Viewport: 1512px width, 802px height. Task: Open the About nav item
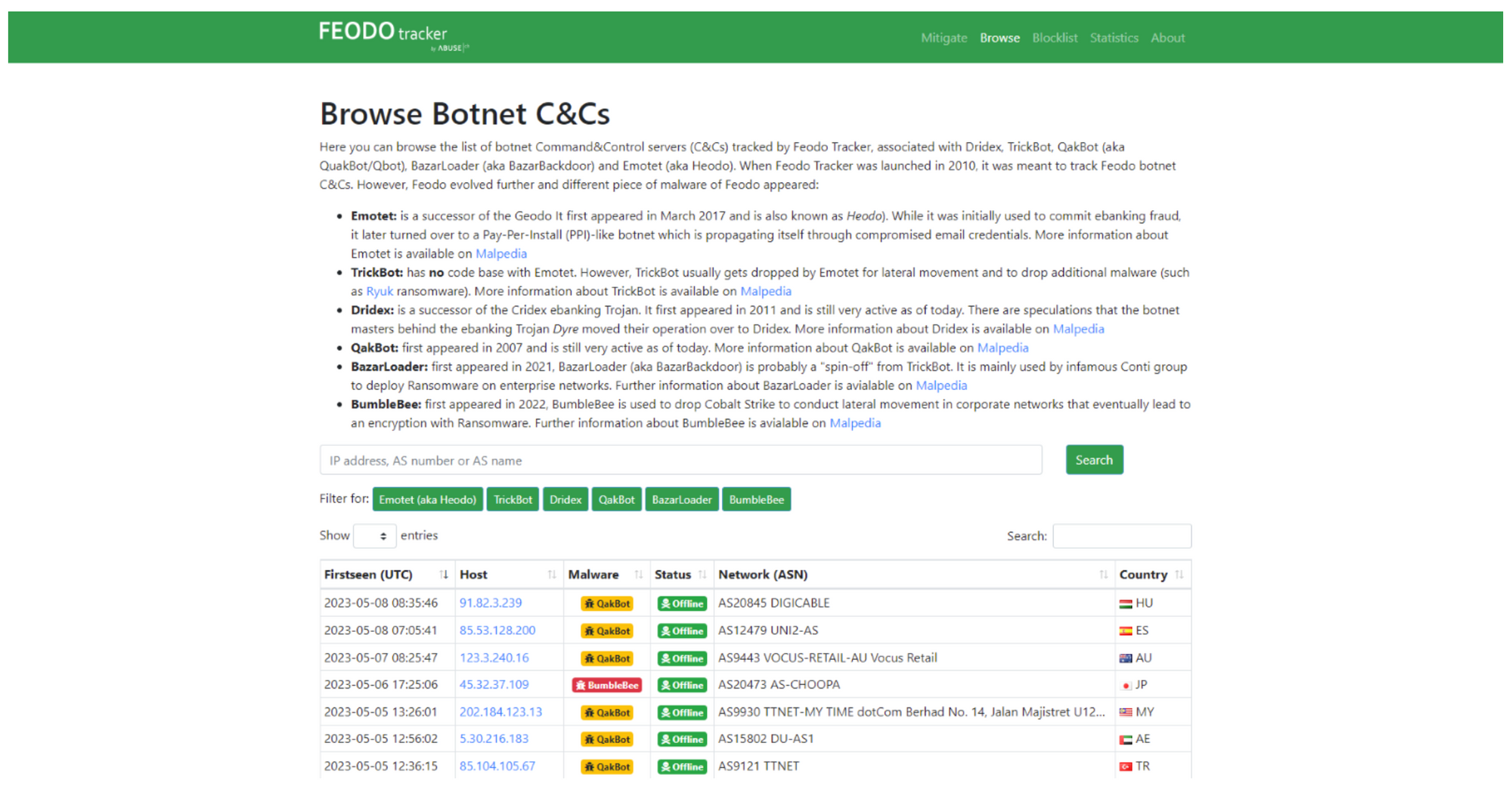tap(1167, 38)
